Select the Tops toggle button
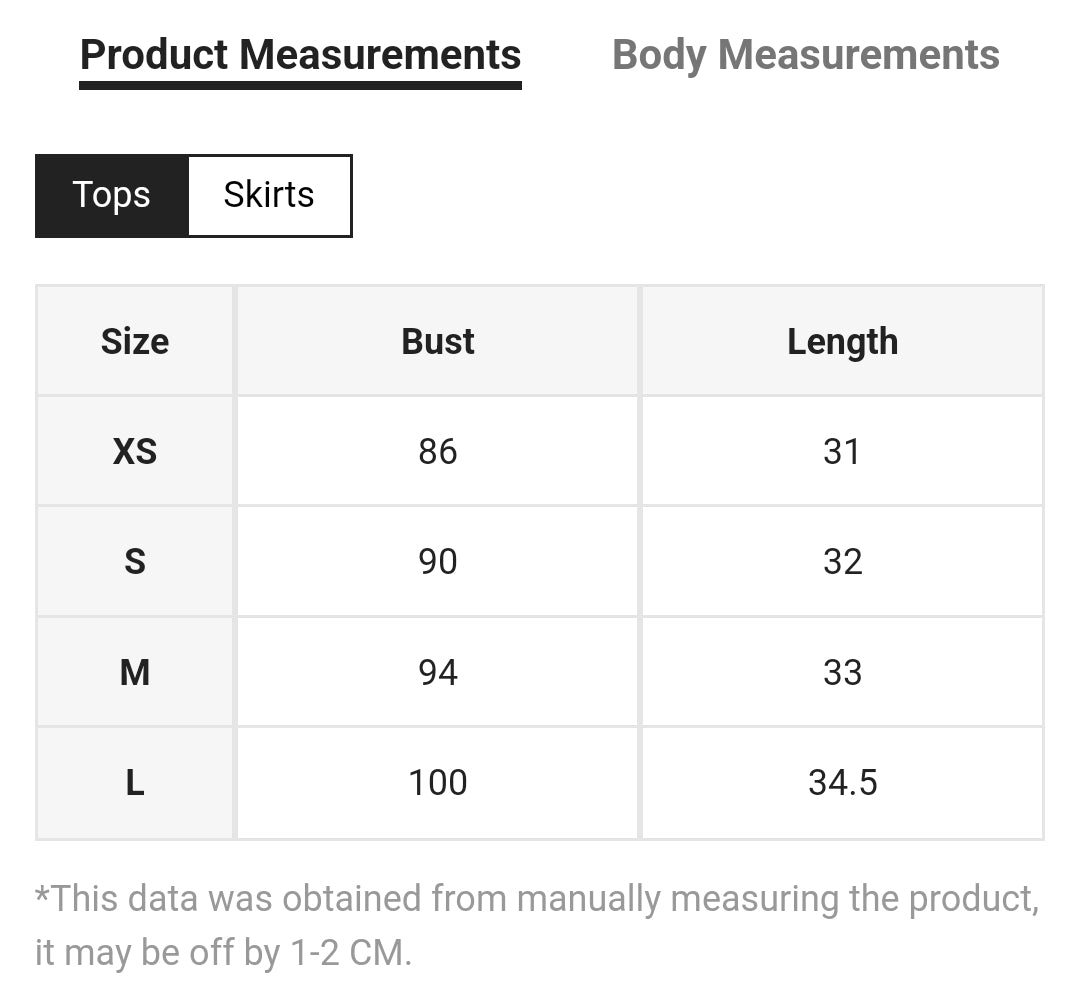Screen dimensions: 1080x1000 click(111, 195)
